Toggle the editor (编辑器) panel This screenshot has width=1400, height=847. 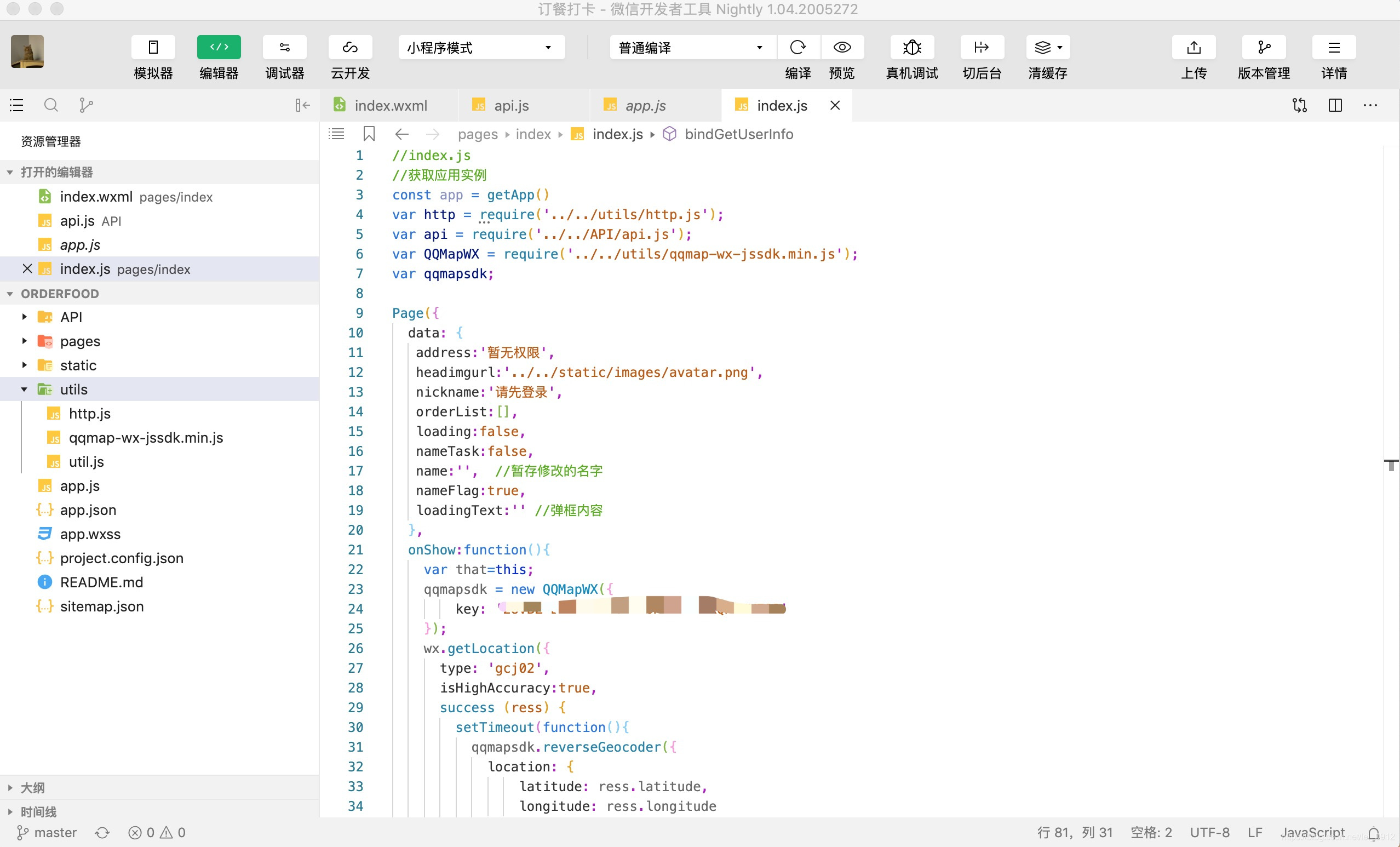(x=219, y=47)
